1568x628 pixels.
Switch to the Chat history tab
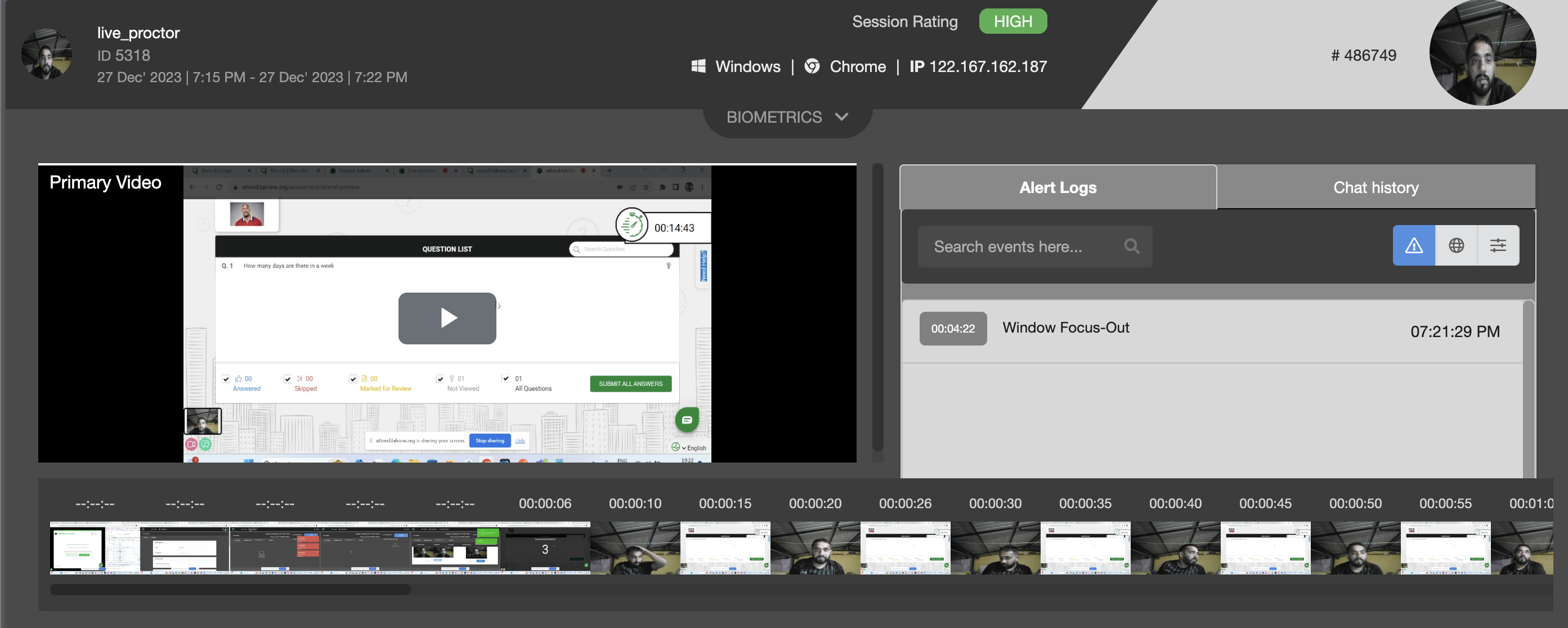click(x=1376, y=187)
